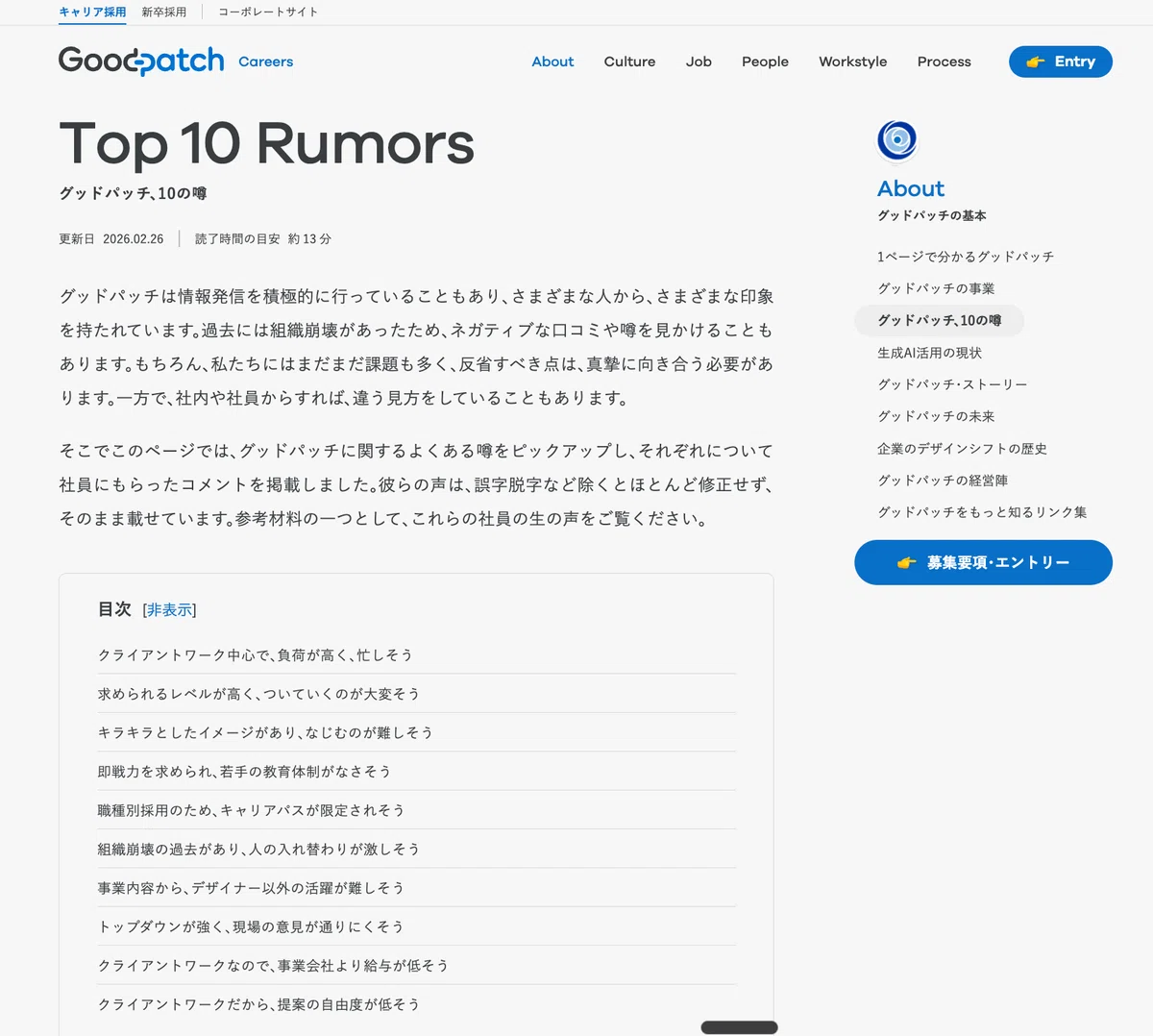
Task: Click the update date 2026.02.26
Action: click(134, 239)
